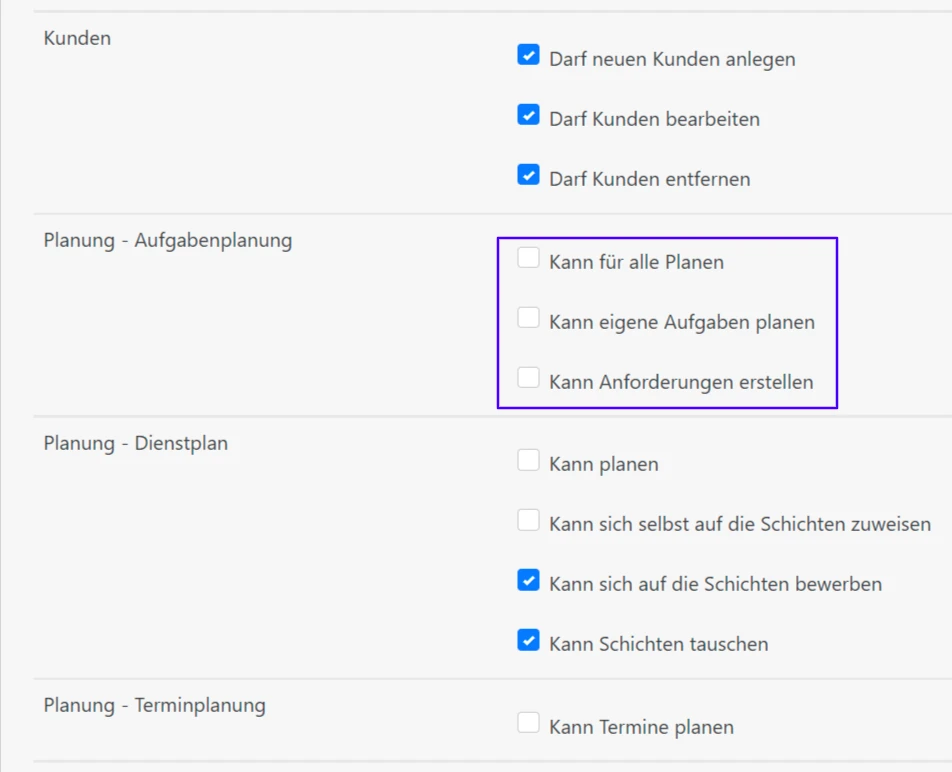The width and height of the screenshot is (952, 772).
Task: Enable "Kann Termine planen"
Action: tap(528, 721)
